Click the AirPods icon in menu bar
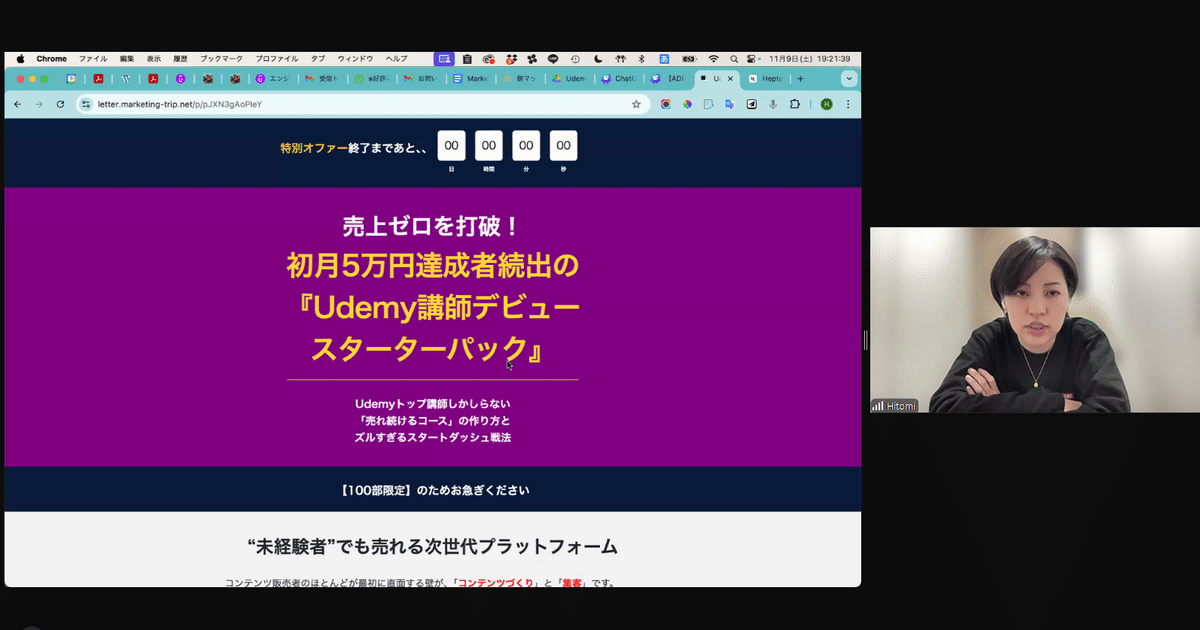Viewport: 1200px width, 630px height. (621, 59)
